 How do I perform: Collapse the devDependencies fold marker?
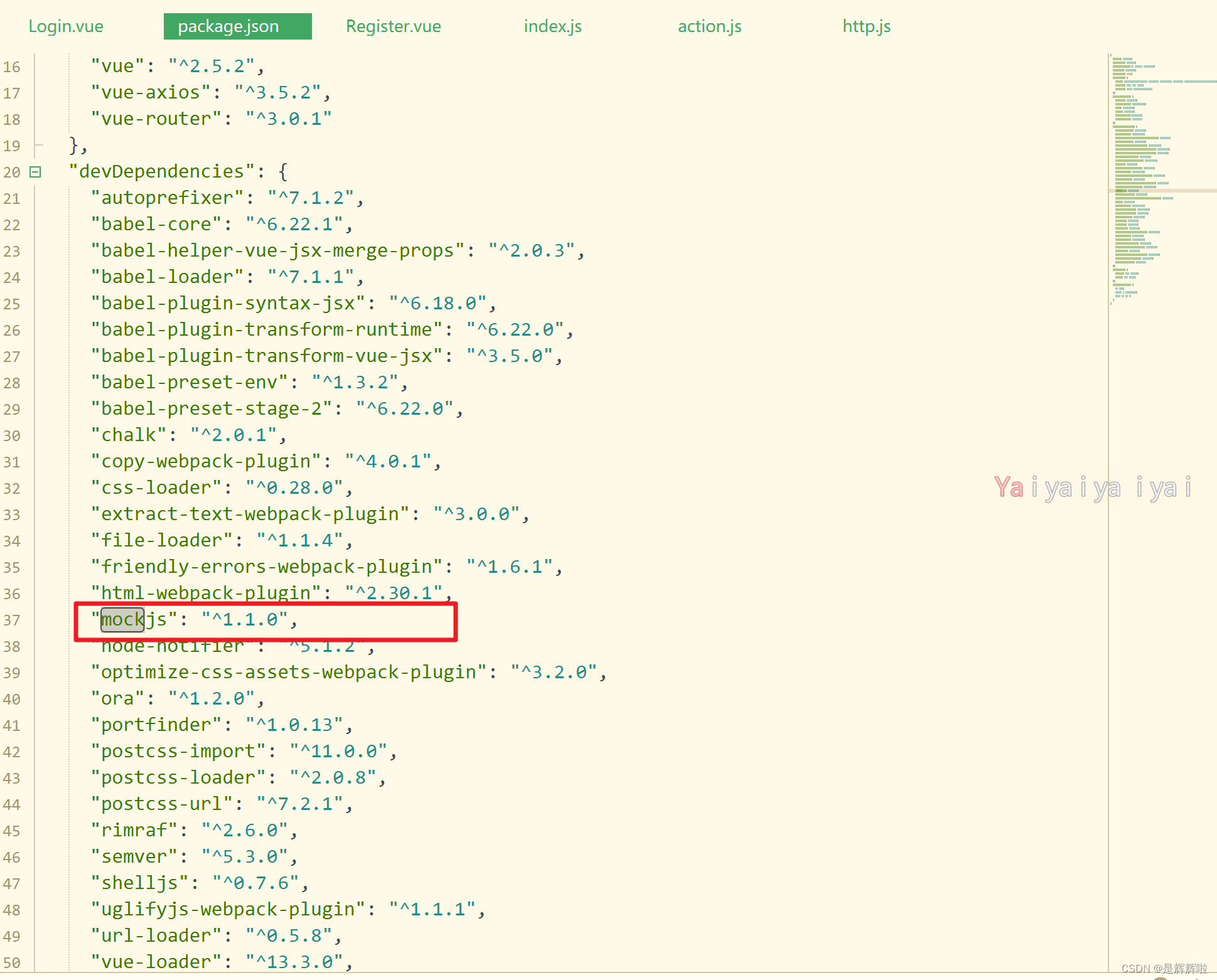click(36, 172)
